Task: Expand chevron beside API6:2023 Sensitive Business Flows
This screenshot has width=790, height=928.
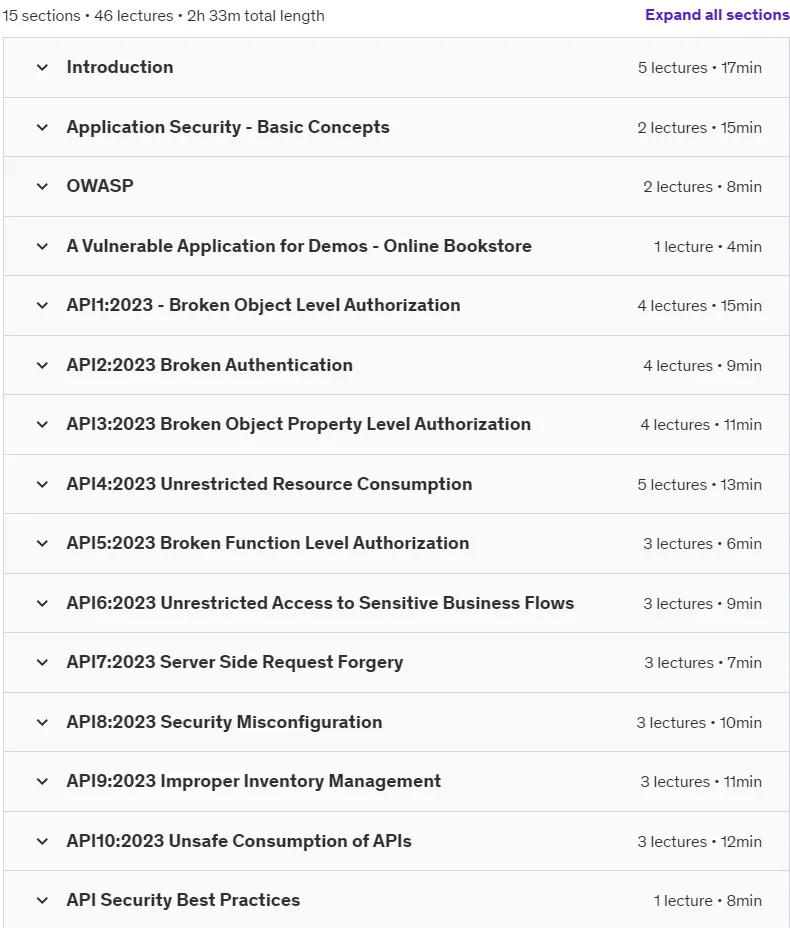Action: tap(42, 603)
